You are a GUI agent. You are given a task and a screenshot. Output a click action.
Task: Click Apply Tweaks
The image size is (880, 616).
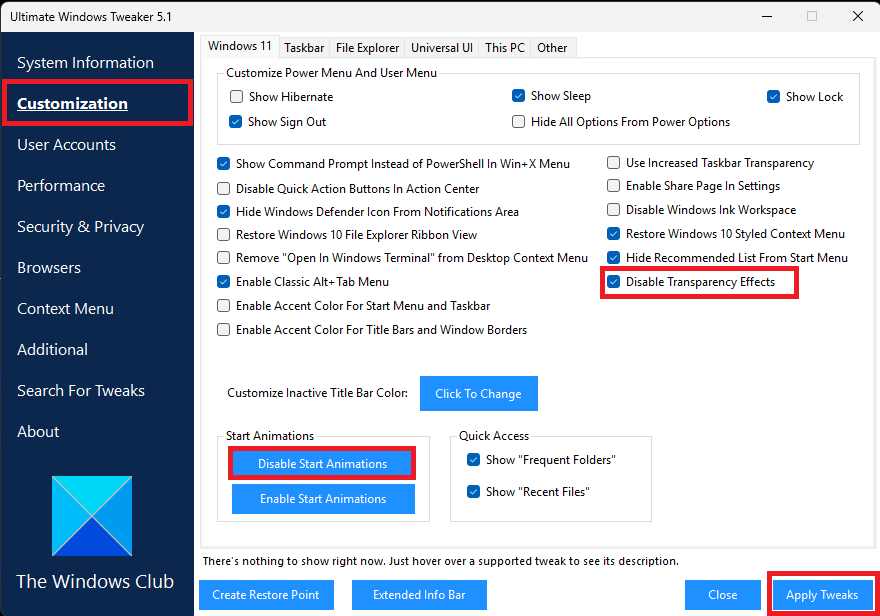click(823, 594)
